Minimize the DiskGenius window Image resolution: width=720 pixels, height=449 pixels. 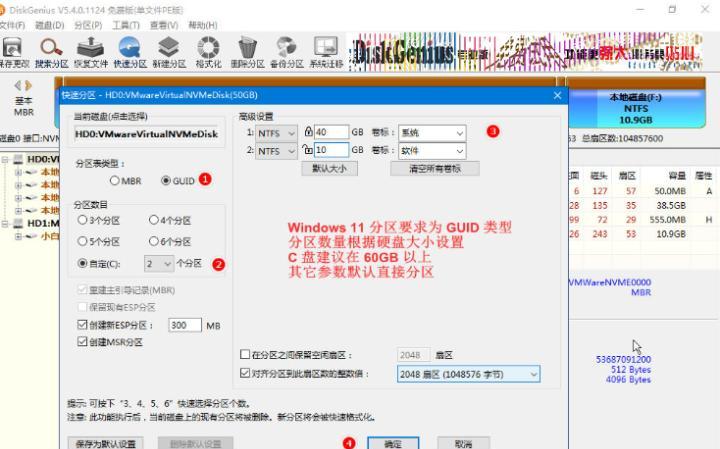tap(641, 10)
